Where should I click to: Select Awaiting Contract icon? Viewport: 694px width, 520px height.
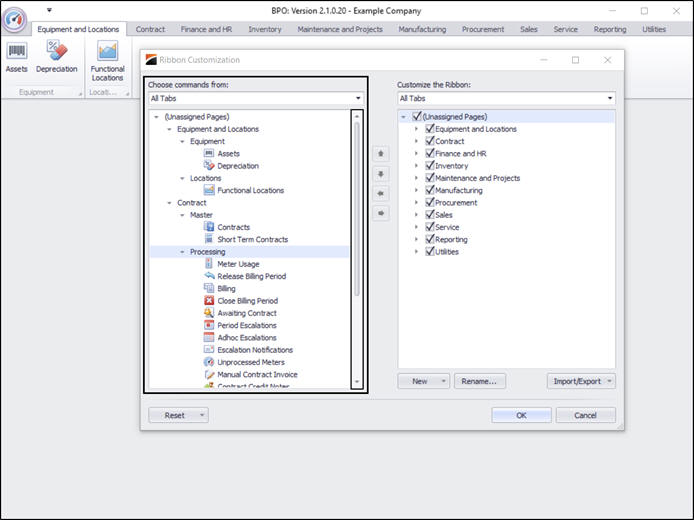coord(209,312)
